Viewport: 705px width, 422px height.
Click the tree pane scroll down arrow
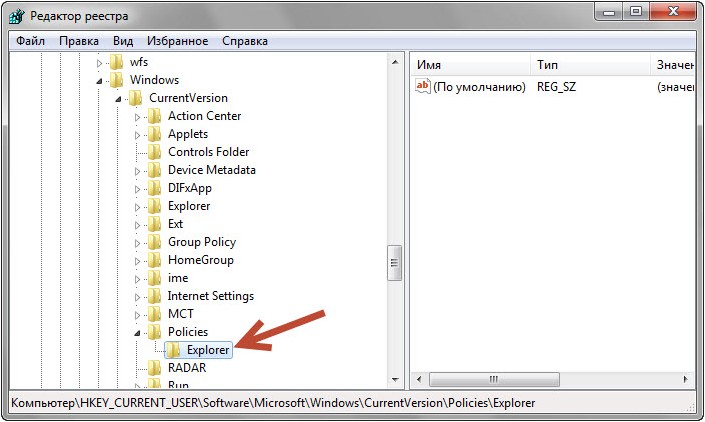[x=395, y=380]
